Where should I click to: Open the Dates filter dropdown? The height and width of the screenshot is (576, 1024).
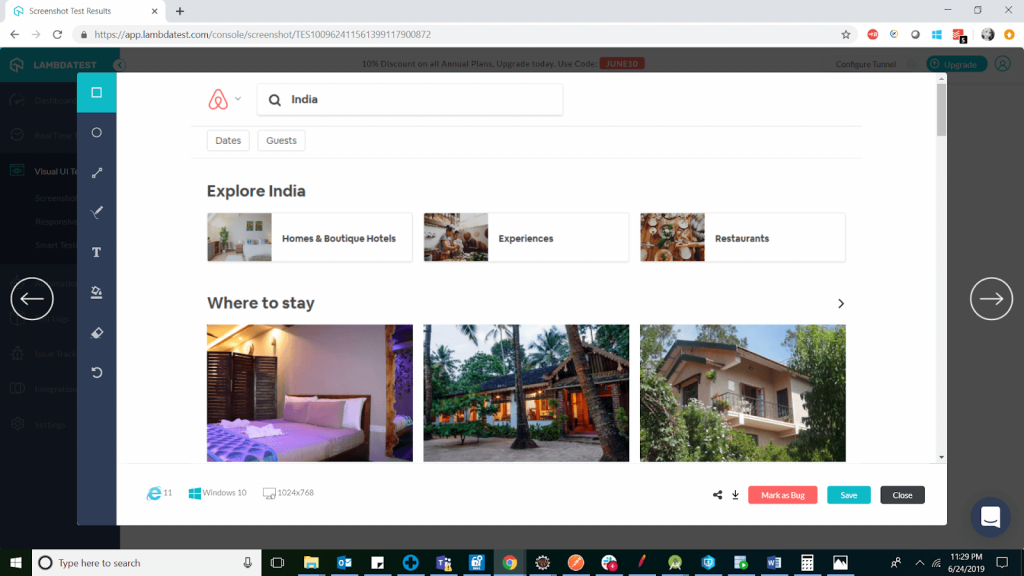tap(228, 141)
